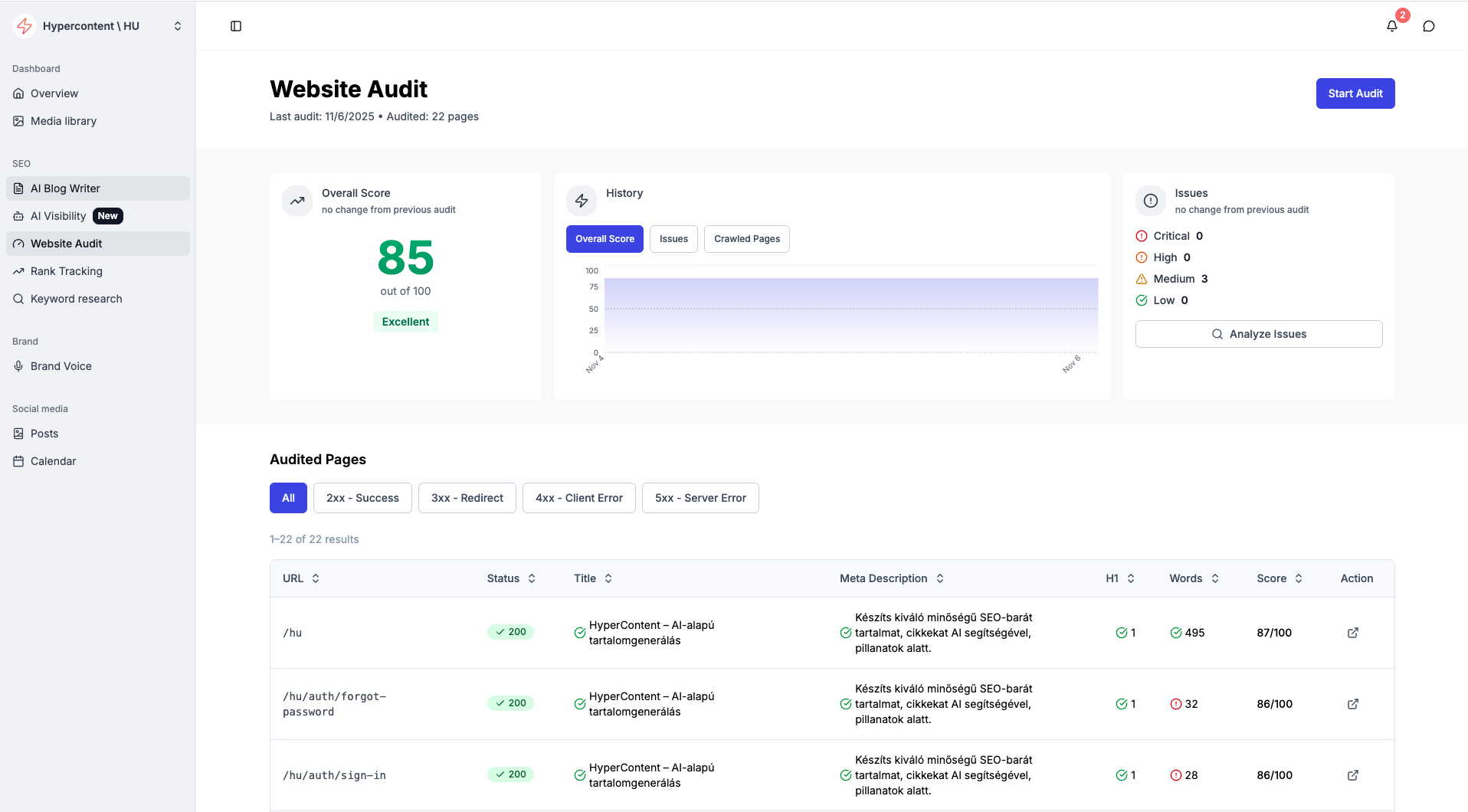Click the notification bell with badge
The image size is (1468, 812).
pyautogui.click(x=1392, y=25)
